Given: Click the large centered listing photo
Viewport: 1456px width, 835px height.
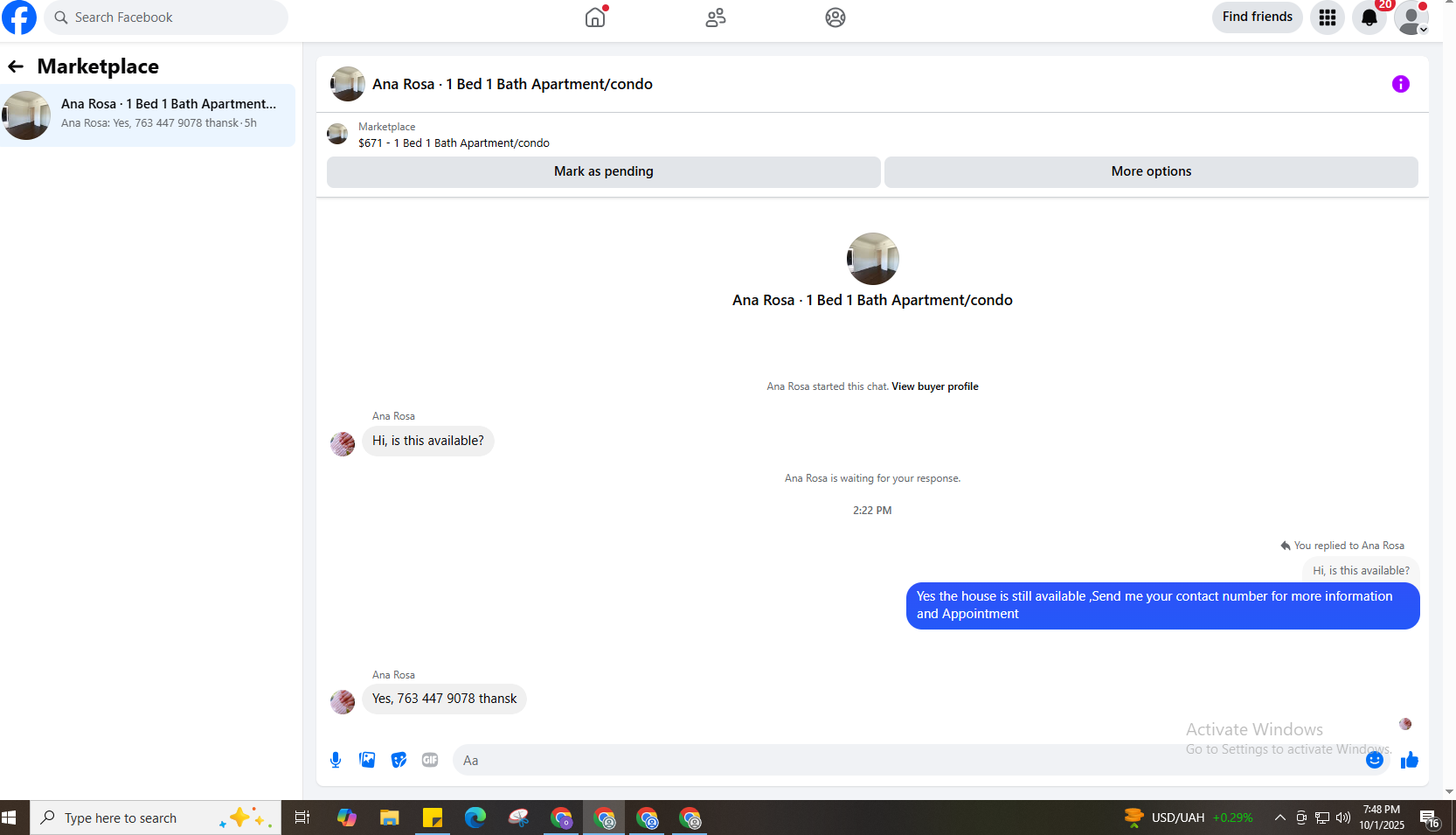Looking at the screenshot, I should click(872, 259).
